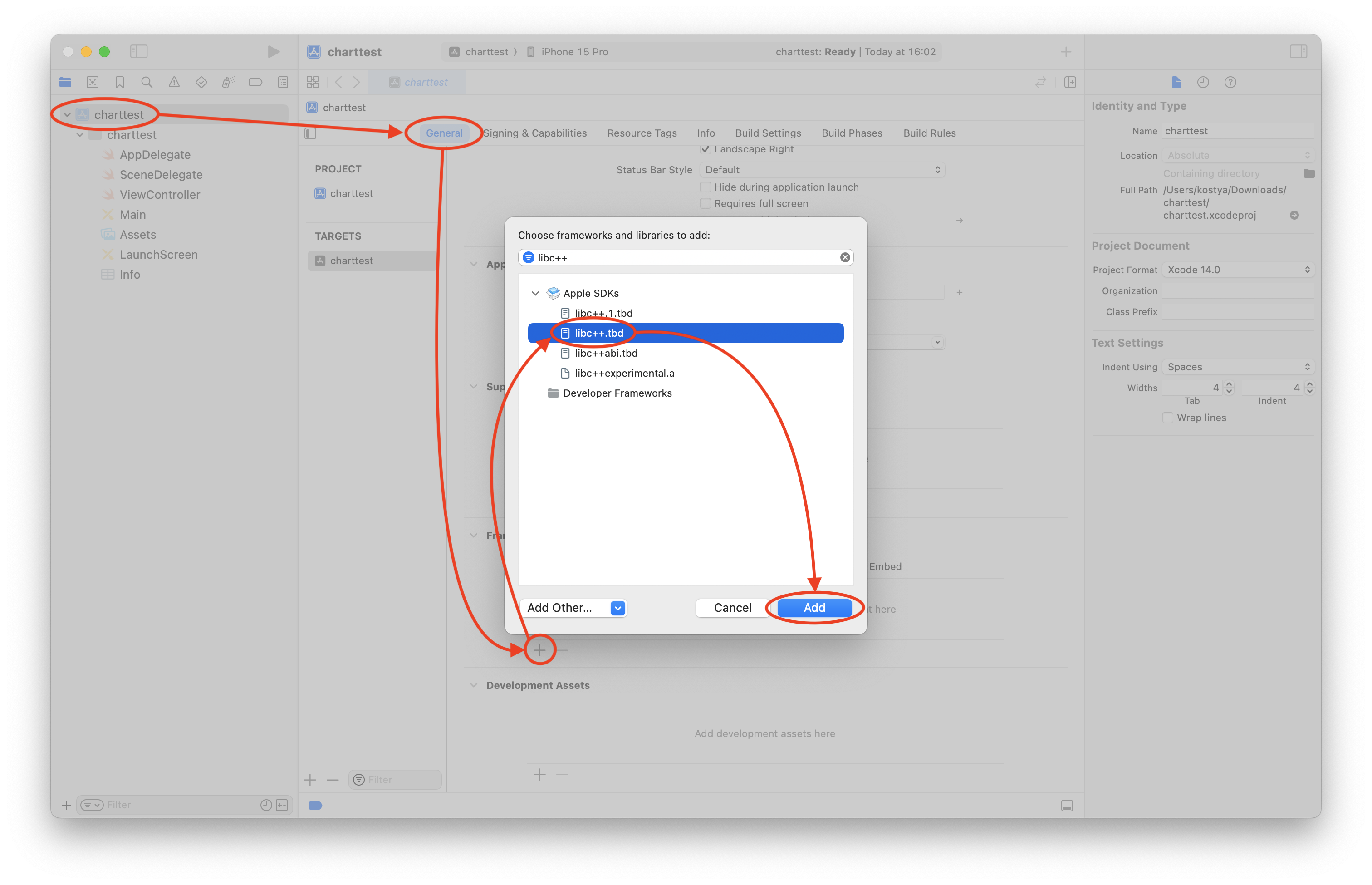1372x885 pixels.
Task: Click the add framework plus button
Action: (539, 650)
